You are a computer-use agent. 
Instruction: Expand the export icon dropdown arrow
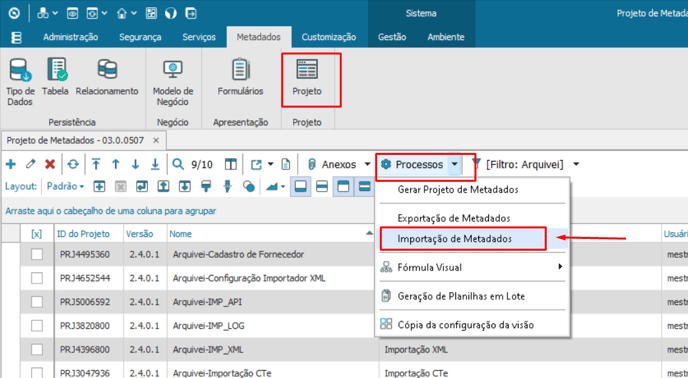click(271, 165)
